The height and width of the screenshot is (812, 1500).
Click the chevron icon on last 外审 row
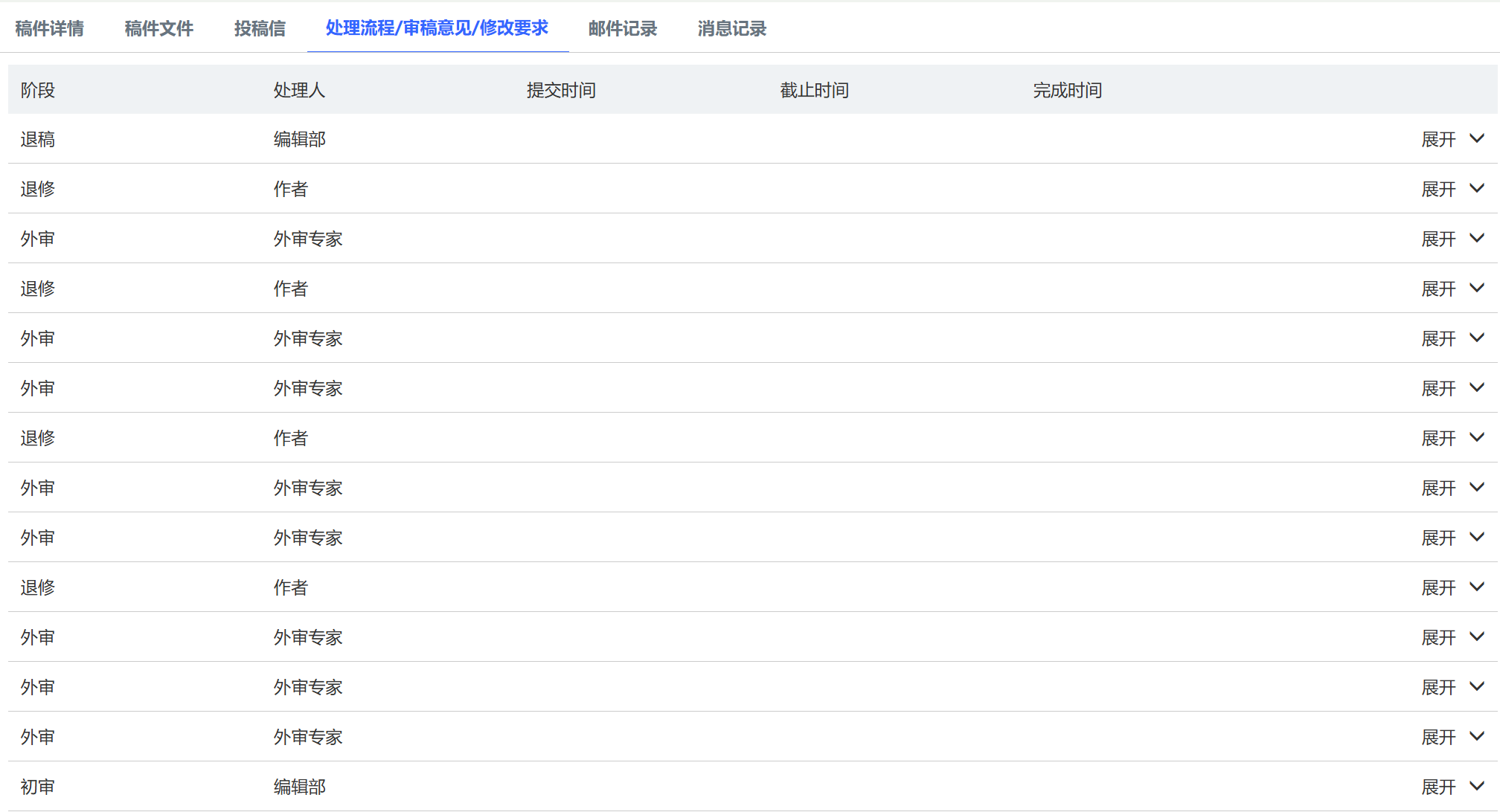tap(1477, 737)
